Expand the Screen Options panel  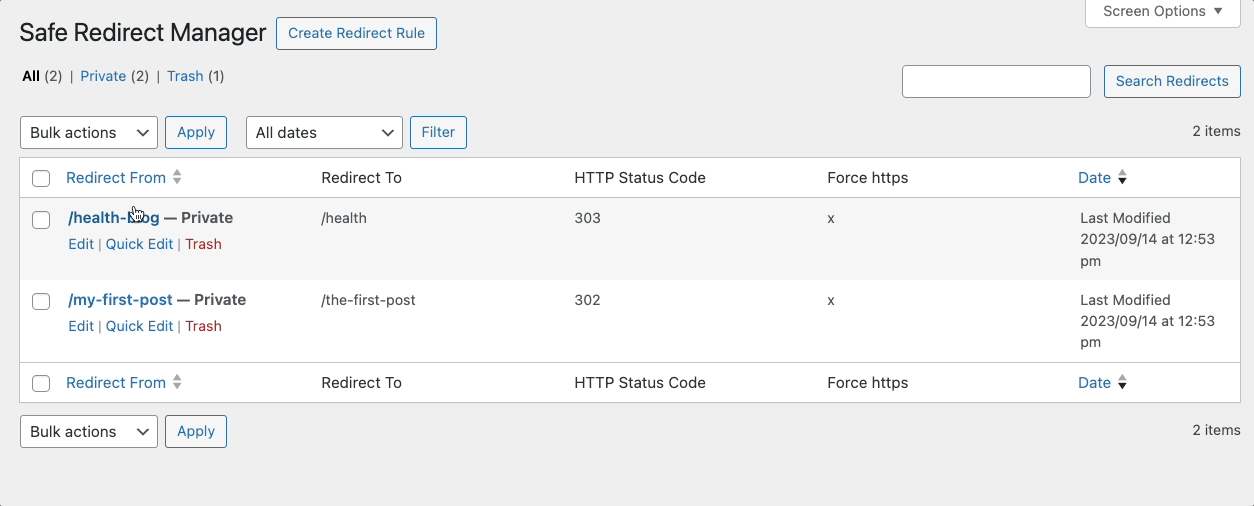click(x=1163, y=12)
